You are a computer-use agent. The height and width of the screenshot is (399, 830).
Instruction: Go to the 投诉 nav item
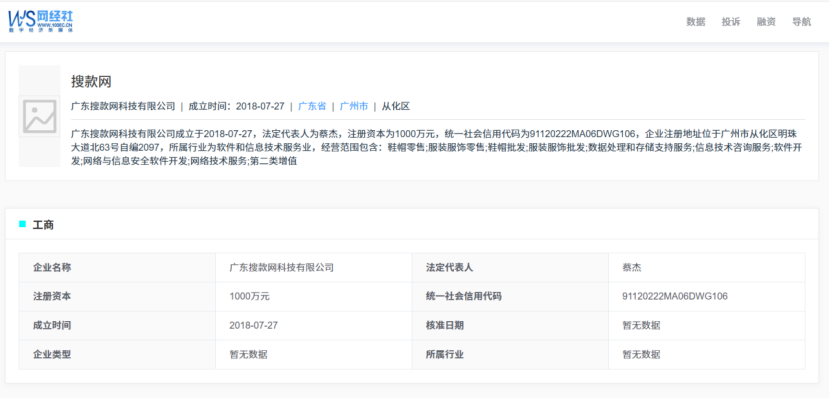730,22
